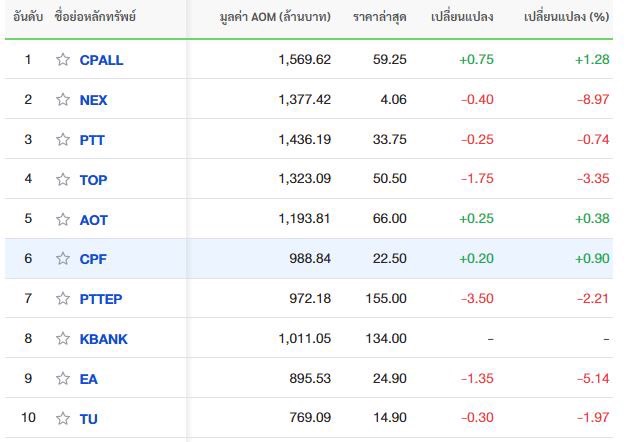This screenshot has height=442, width=628.
Task: Sort by มูลค่า AOM (ล้านบาท) column header
Action: point(275,17)
